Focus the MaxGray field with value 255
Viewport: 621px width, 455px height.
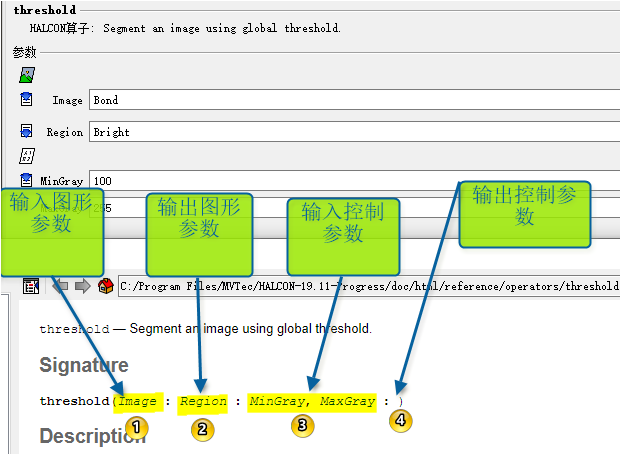(354, 208)
